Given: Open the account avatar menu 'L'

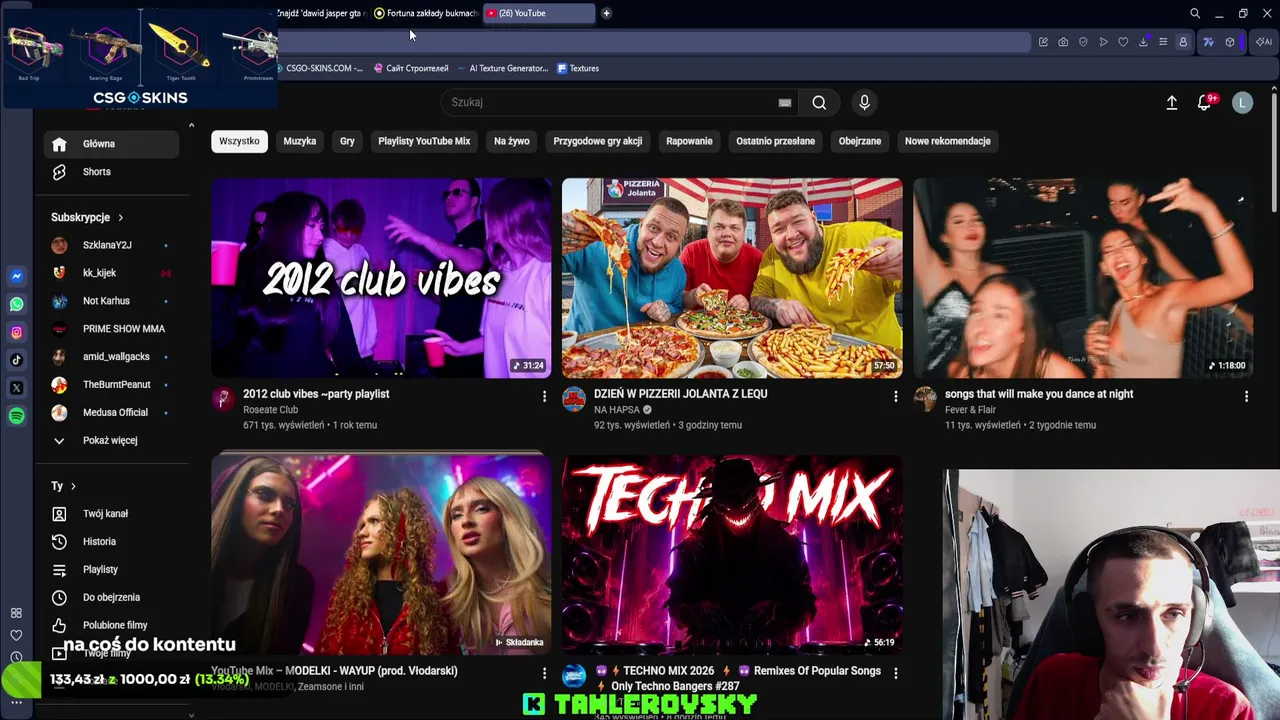Looking at the screenshot, I should click(x=1242, y=102).
